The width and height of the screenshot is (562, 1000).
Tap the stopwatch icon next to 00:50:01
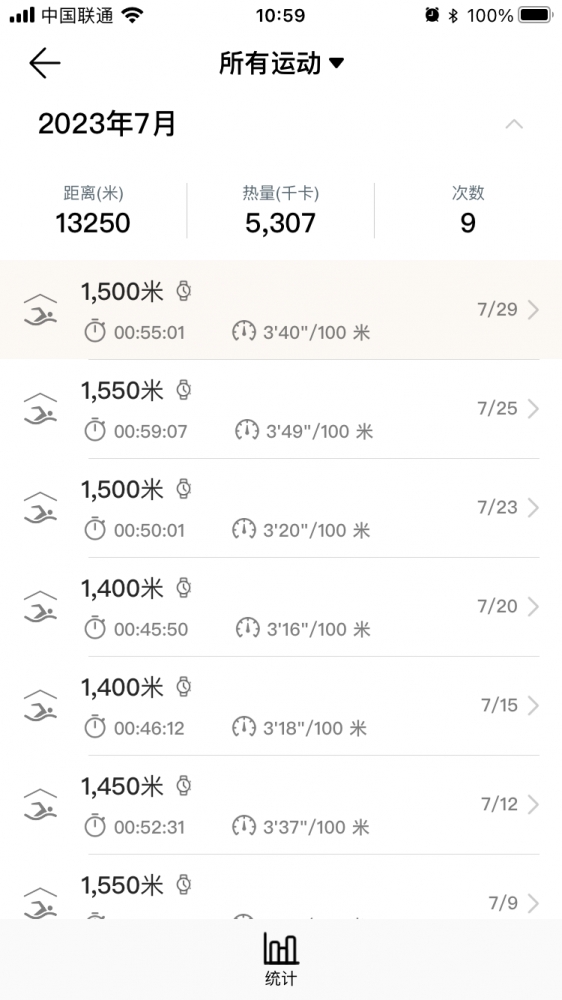95,529
